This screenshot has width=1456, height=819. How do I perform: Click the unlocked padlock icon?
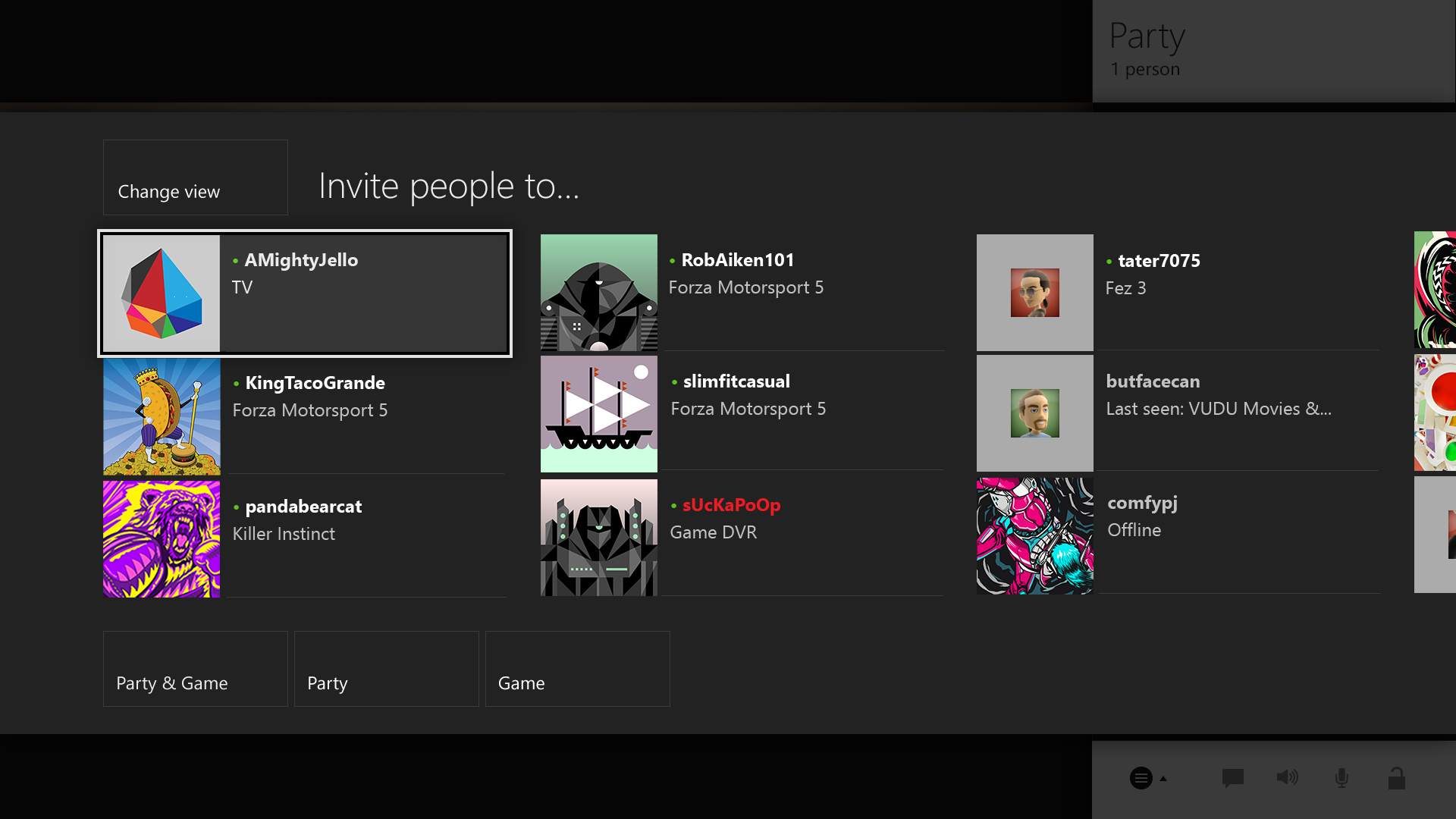point(1398,777)
